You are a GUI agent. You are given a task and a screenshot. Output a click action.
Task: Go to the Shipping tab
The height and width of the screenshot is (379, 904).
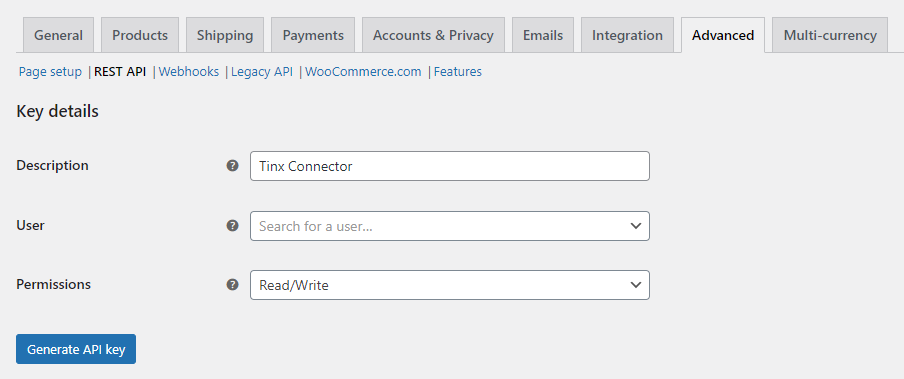point(225,35)
